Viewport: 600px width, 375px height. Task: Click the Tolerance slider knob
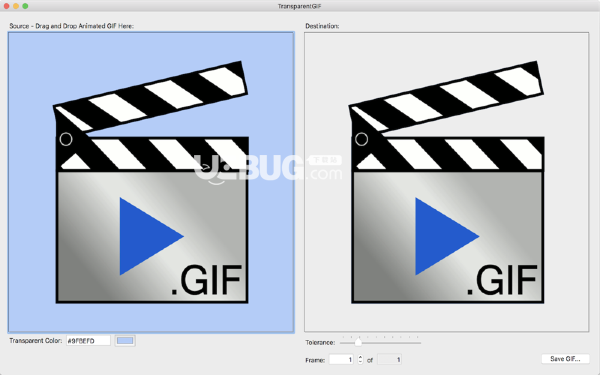click(x=358, y=342)
